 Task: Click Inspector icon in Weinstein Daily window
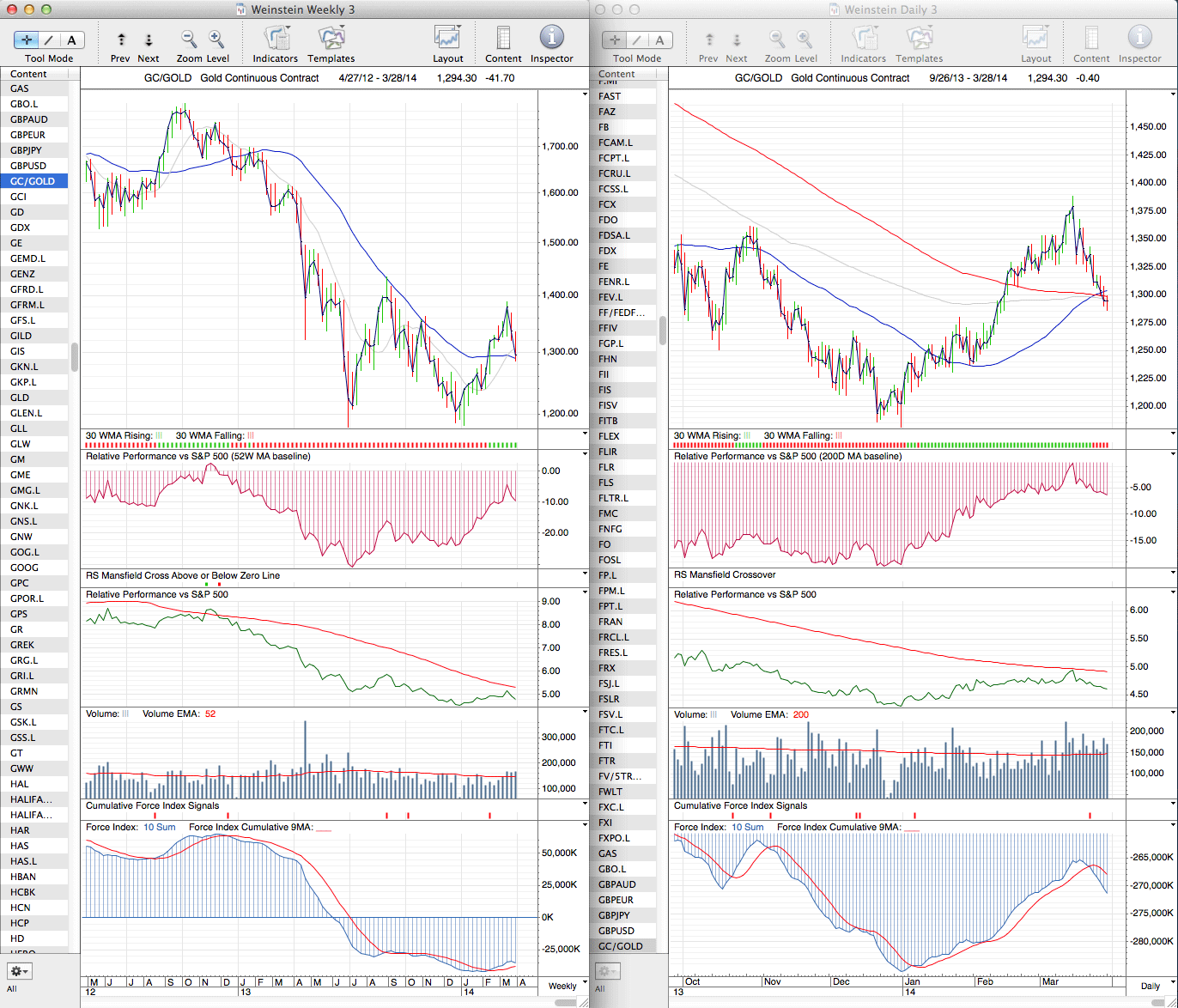pyautogui.click(x=1139, y=39)
